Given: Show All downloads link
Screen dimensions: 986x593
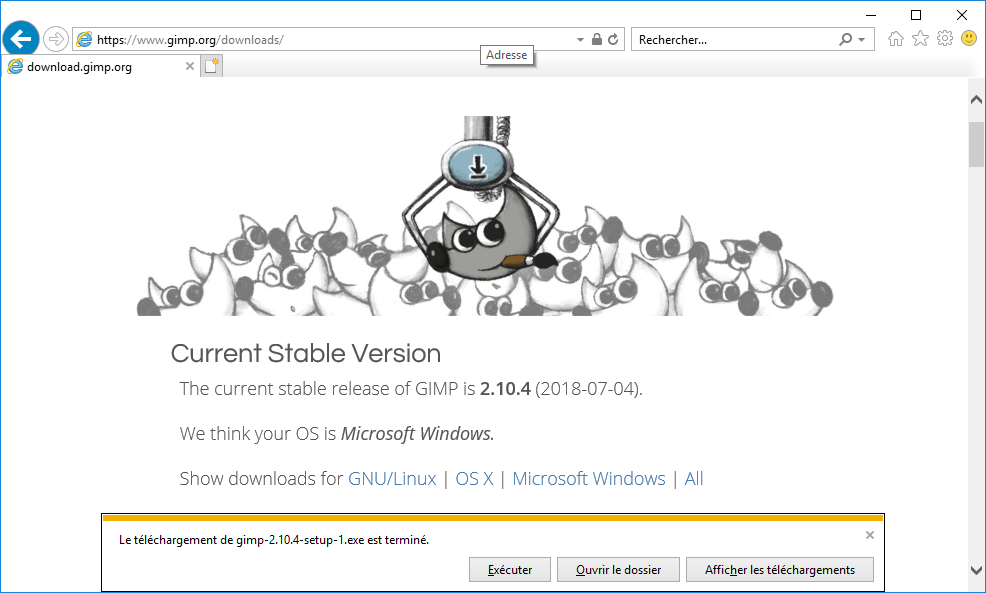Looking at the screenshot, I should tap(694, 479).
